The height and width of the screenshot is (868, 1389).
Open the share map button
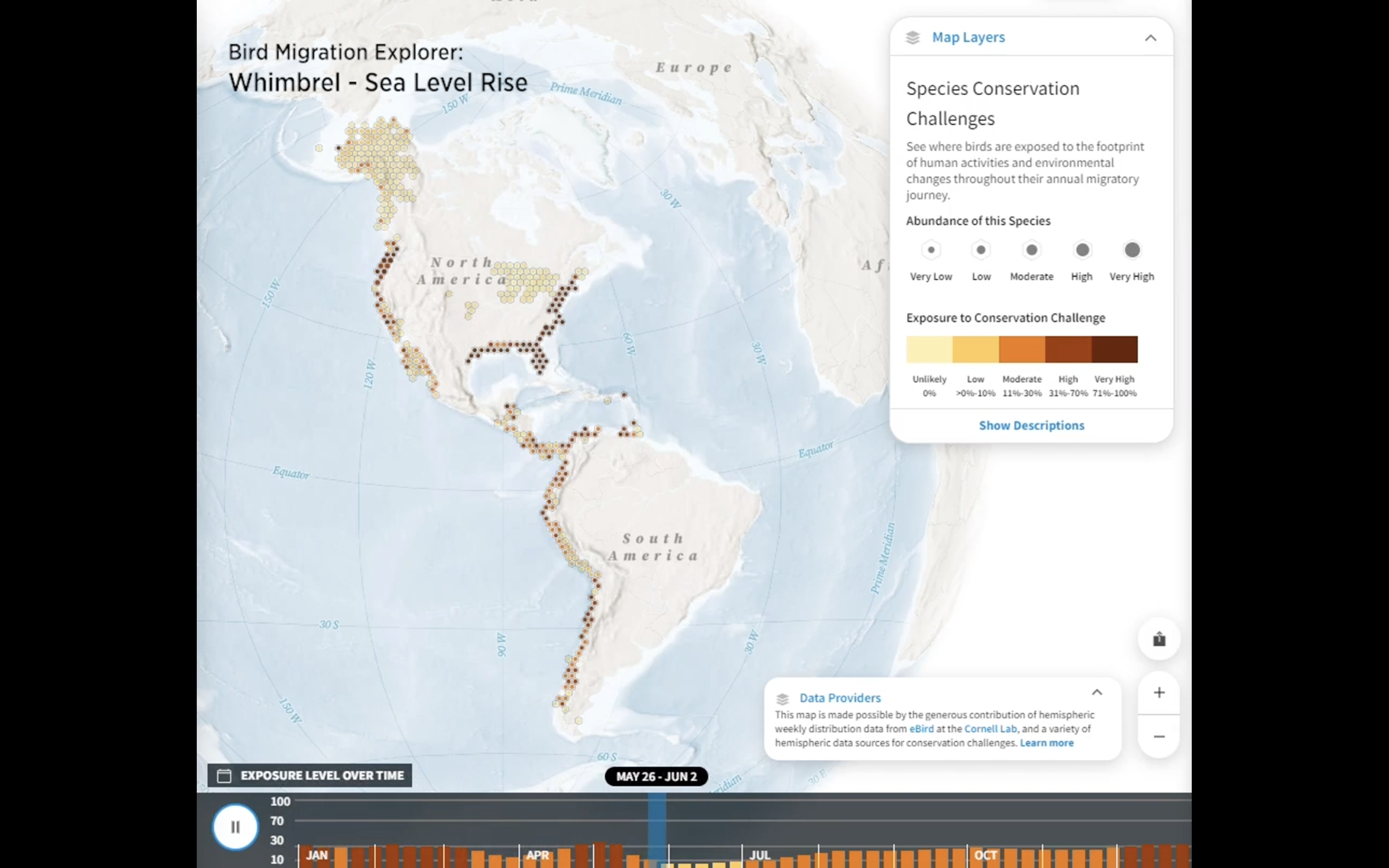point(1159,639)
